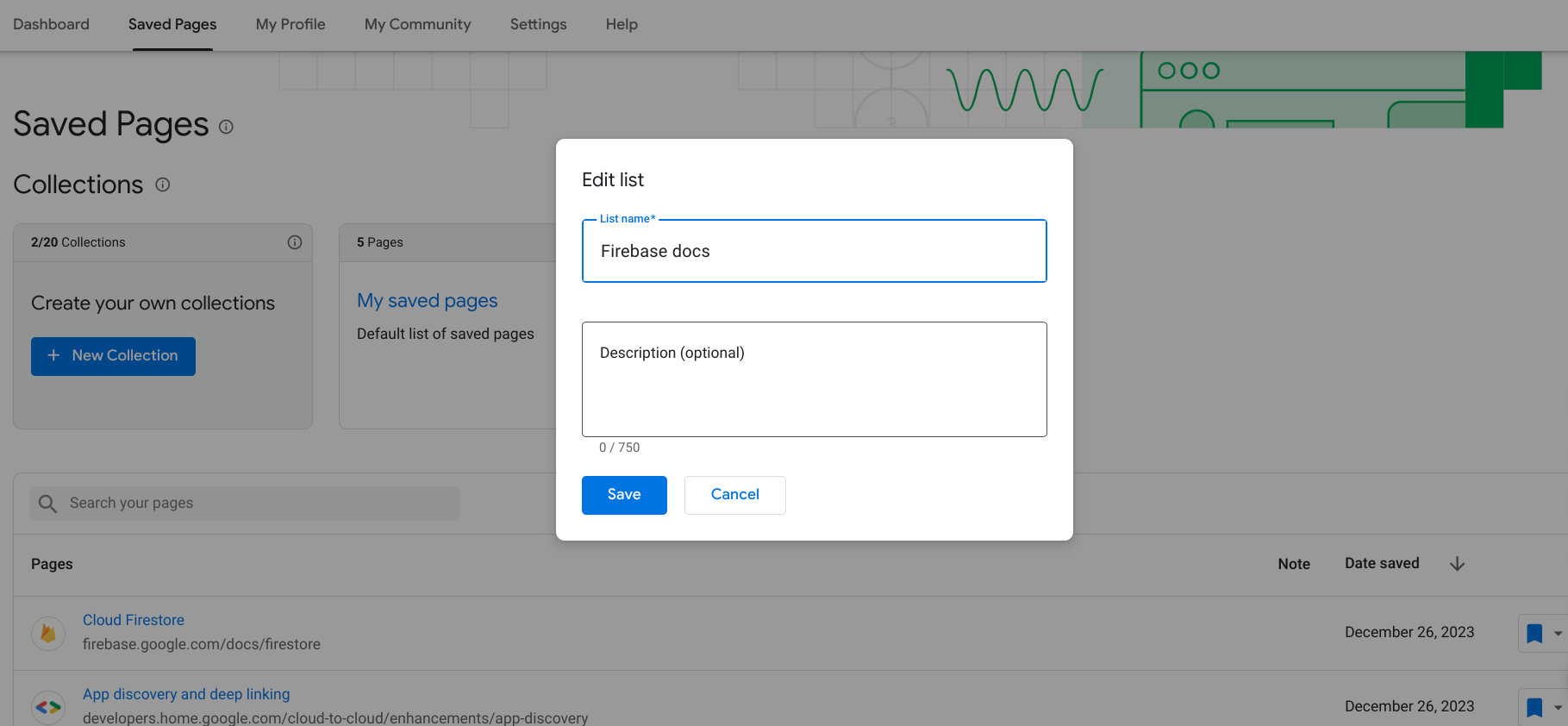Toggle bookmark for App discovery row
This screenshot has height=726, width=1568.
point(1534,707)
